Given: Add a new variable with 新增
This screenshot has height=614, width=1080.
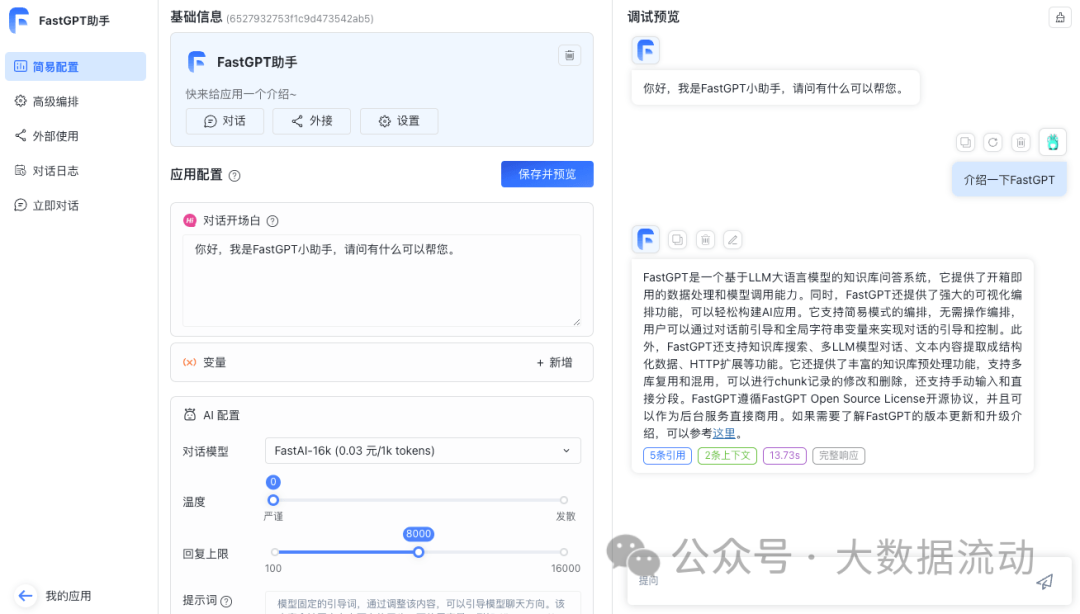Looking at the screenshot, I should click(x=554, y=362).
